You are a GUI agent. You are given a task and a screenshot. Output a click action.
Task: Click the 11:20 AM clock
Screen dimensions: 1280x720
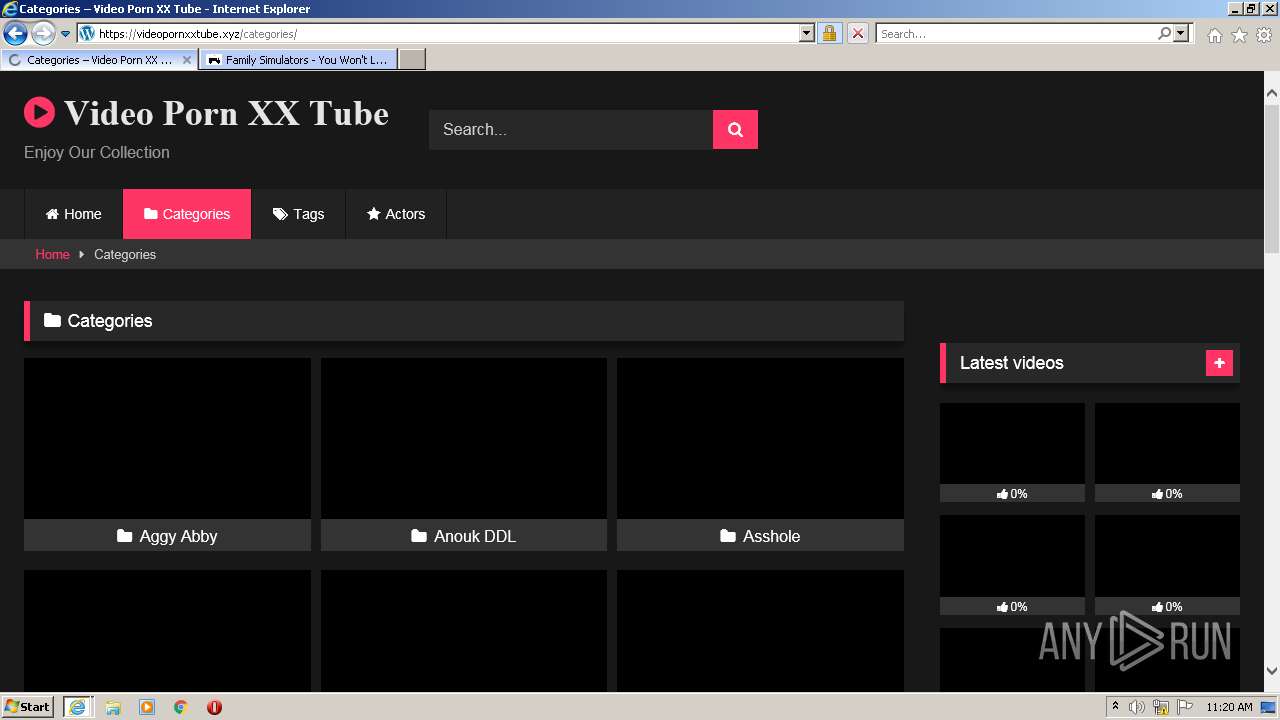point(1229,707)
